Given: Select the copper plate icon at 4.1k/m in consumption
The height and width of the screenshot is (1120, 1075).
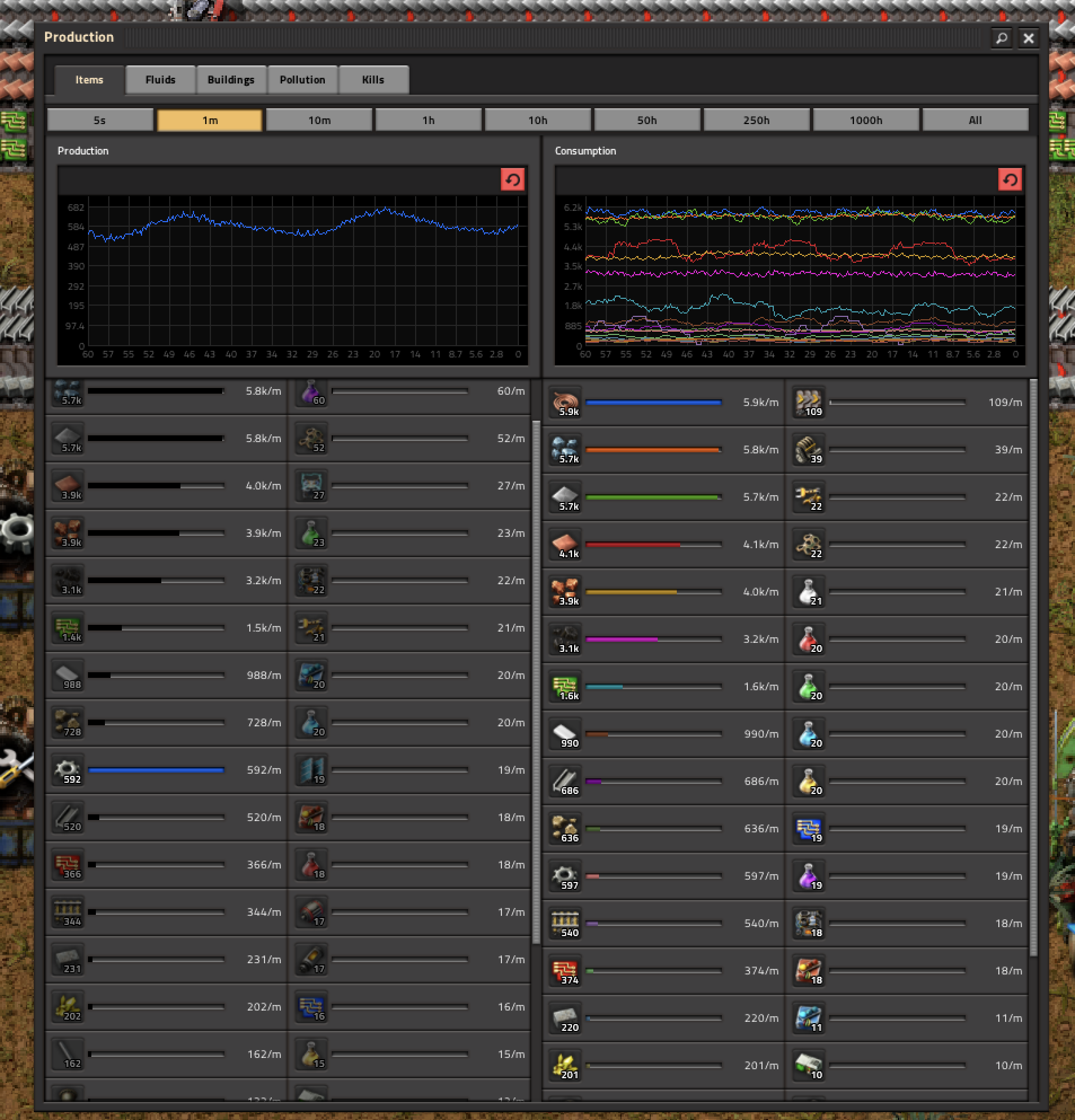Looking at the screenshot, I should 566,545.
